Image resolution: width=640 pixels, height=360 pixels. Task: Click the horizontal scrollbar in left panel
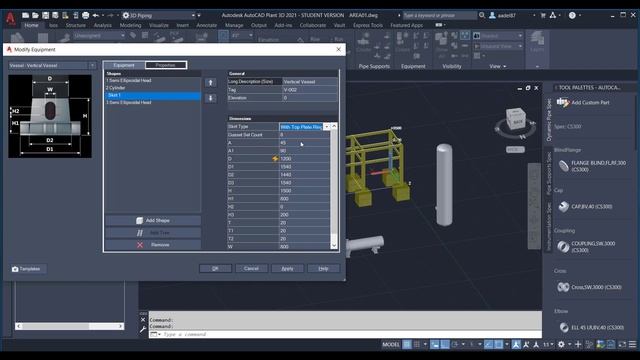coord(69,326)
